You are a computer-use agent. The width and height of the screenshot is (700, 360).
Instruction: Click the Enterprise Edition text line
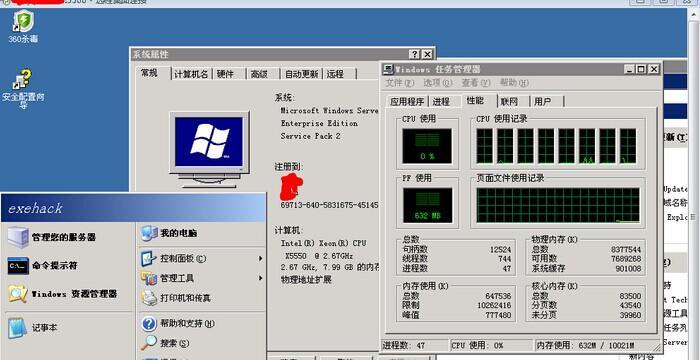pos(319,123)
